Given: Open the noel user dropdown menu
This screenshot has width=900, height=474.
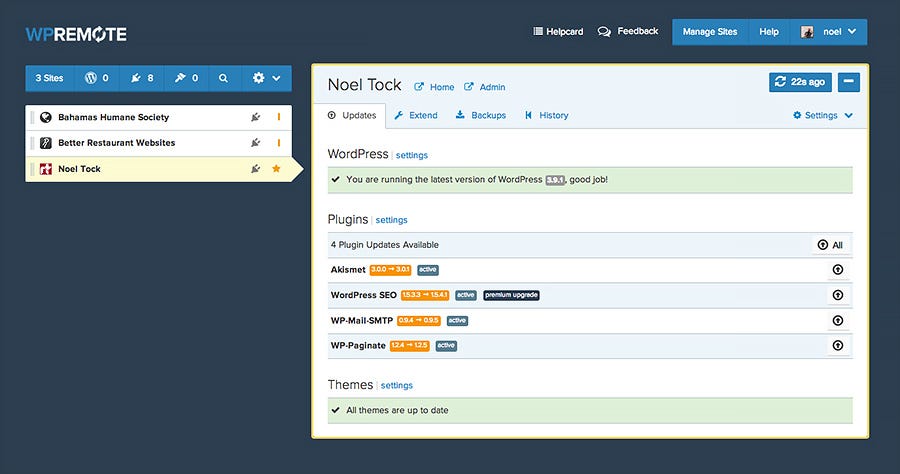Looking at the screenshot, I should coord(829,32).
